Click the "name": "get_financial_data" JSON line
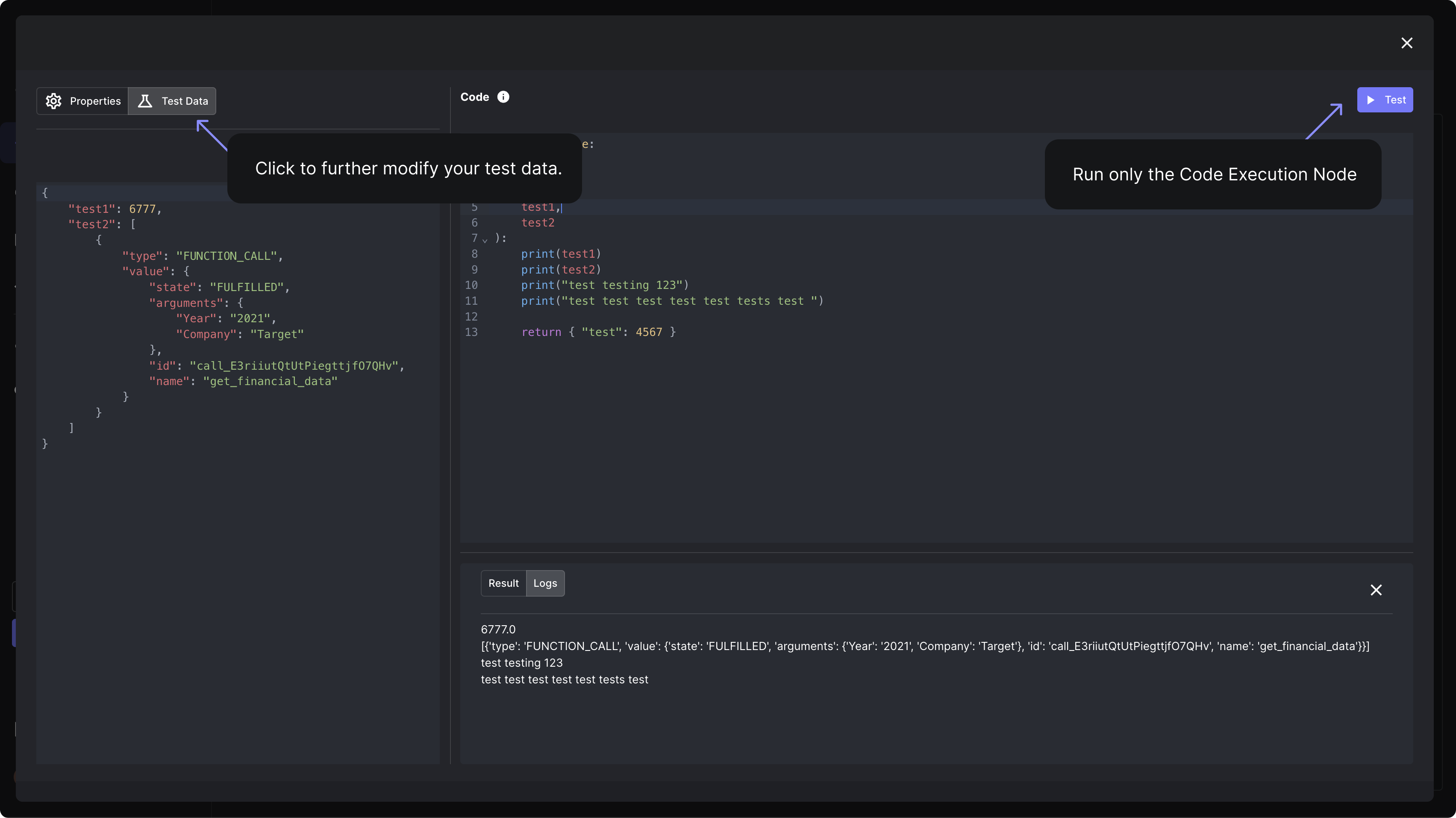The width and height of the screenshot is (1456, 818). click(x=243, y=381)
